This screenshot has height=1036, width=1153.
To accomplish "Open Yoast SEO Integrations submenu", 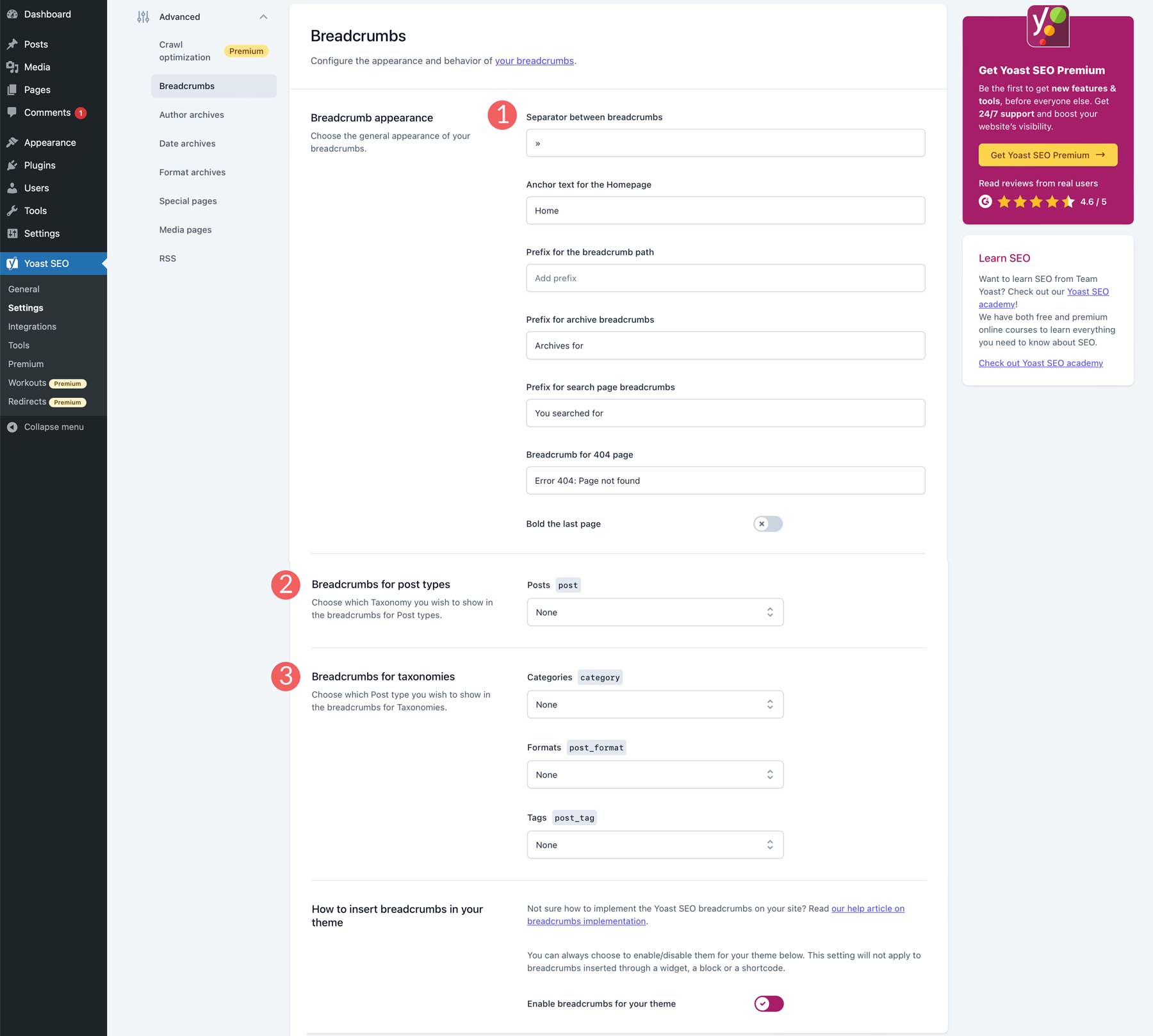I will 32,327.
